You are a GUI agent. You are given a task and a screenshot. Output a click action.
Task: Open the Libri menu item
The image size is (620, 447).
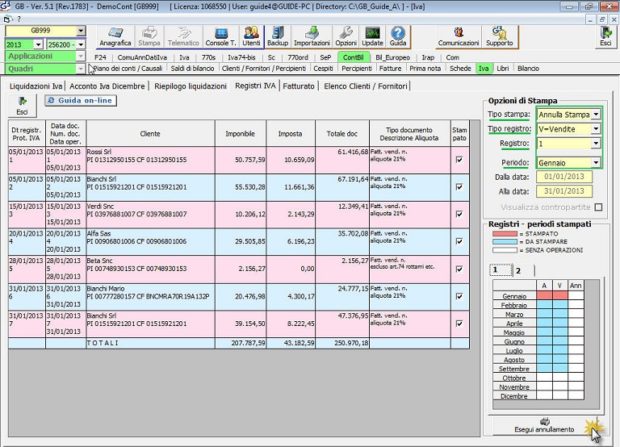pyautogui.click(x=503, y=68)
